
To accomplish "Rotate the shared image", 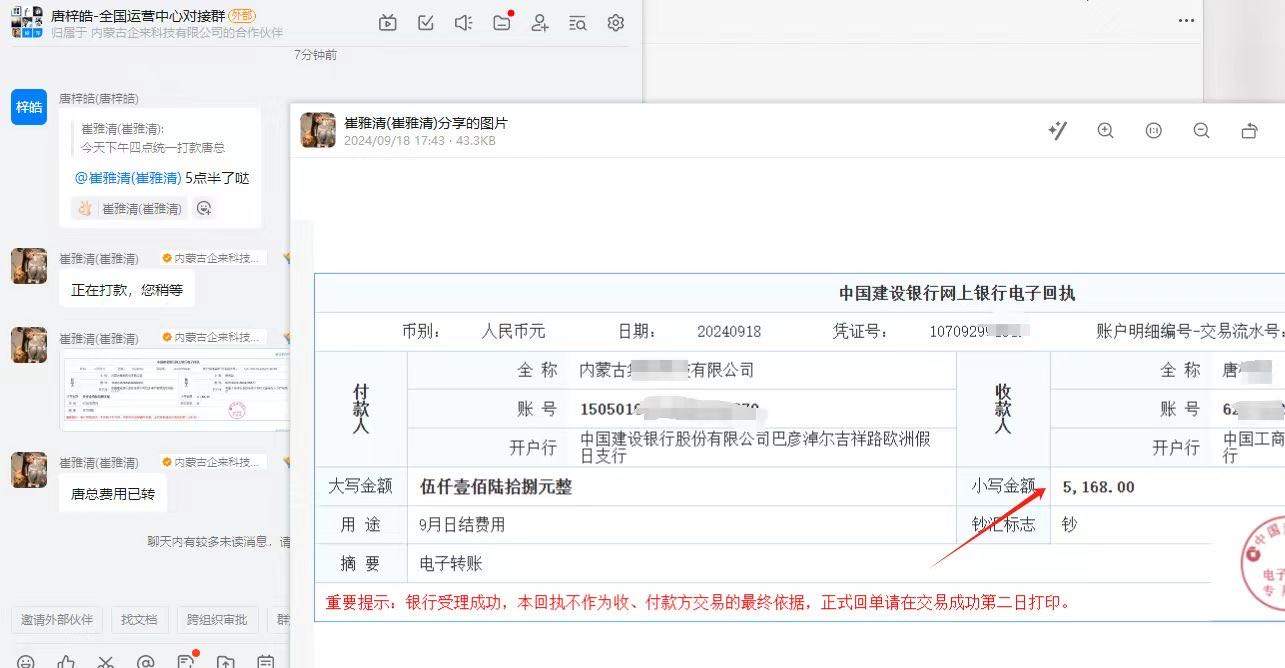I will [1249, 131].
